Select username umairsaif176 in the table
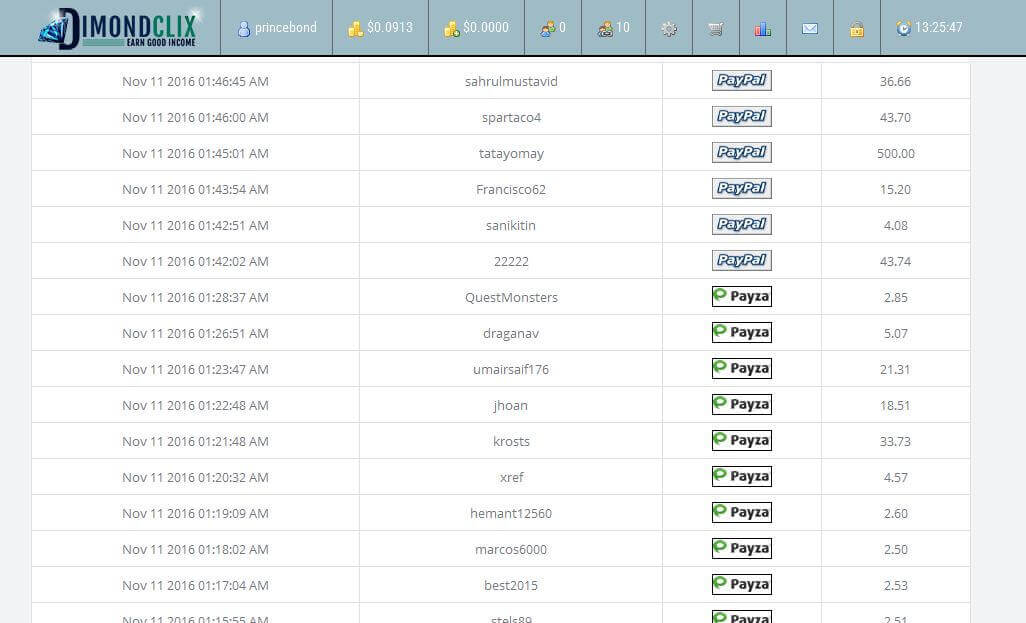The image size is (1026, 623). [511, 369]
